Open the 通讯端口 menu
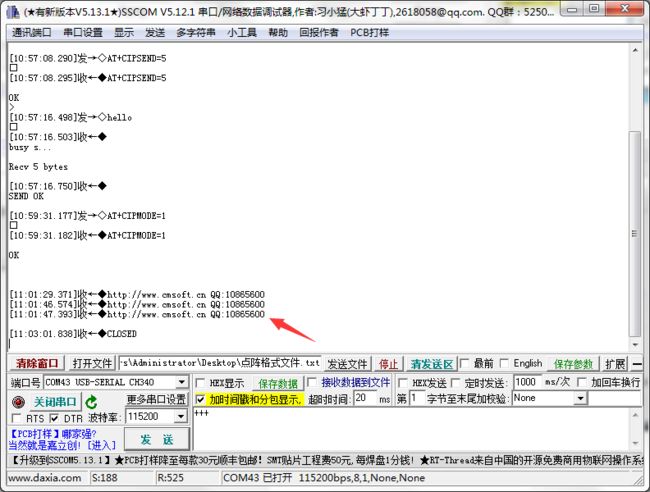The image size is (650, 492). (32, 32)
